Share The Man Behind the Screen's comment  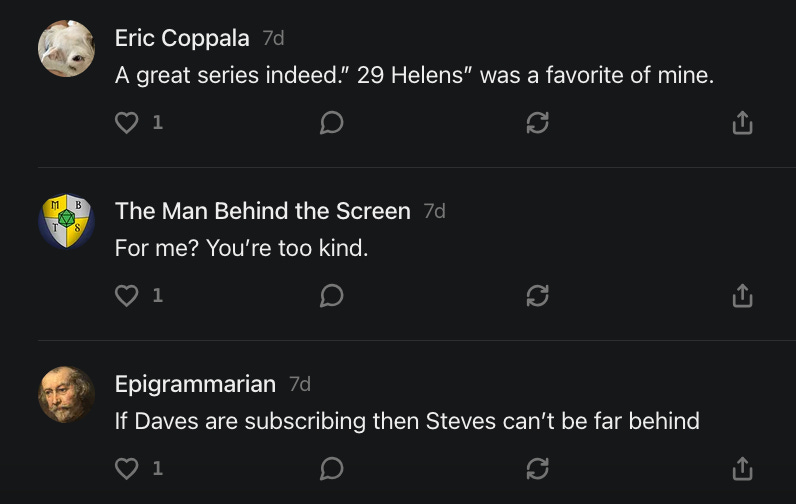click(742, 296)
